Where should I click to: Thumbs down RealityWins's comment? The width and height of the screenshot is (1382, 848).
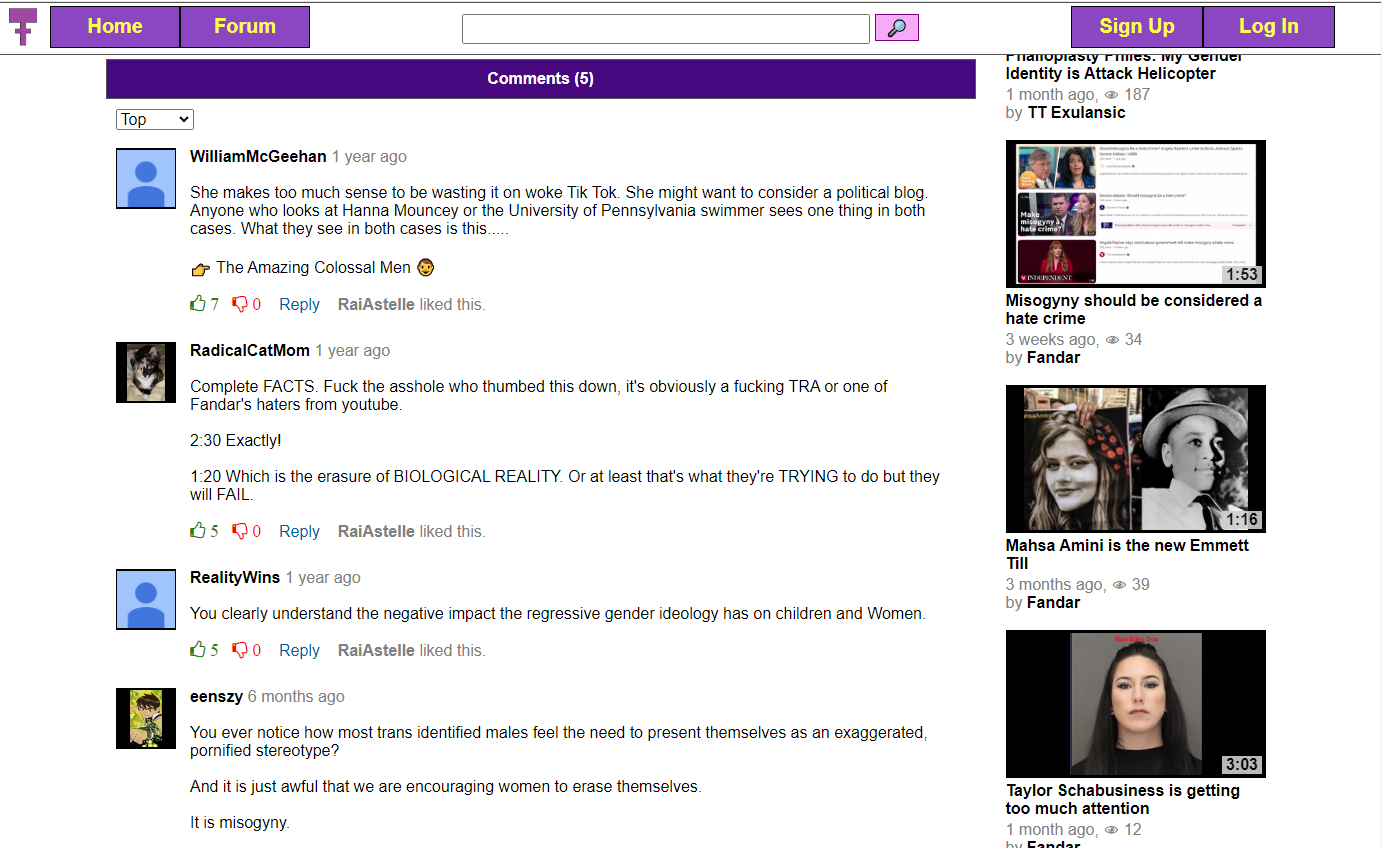pyautogui.click(x=240, y=650)
